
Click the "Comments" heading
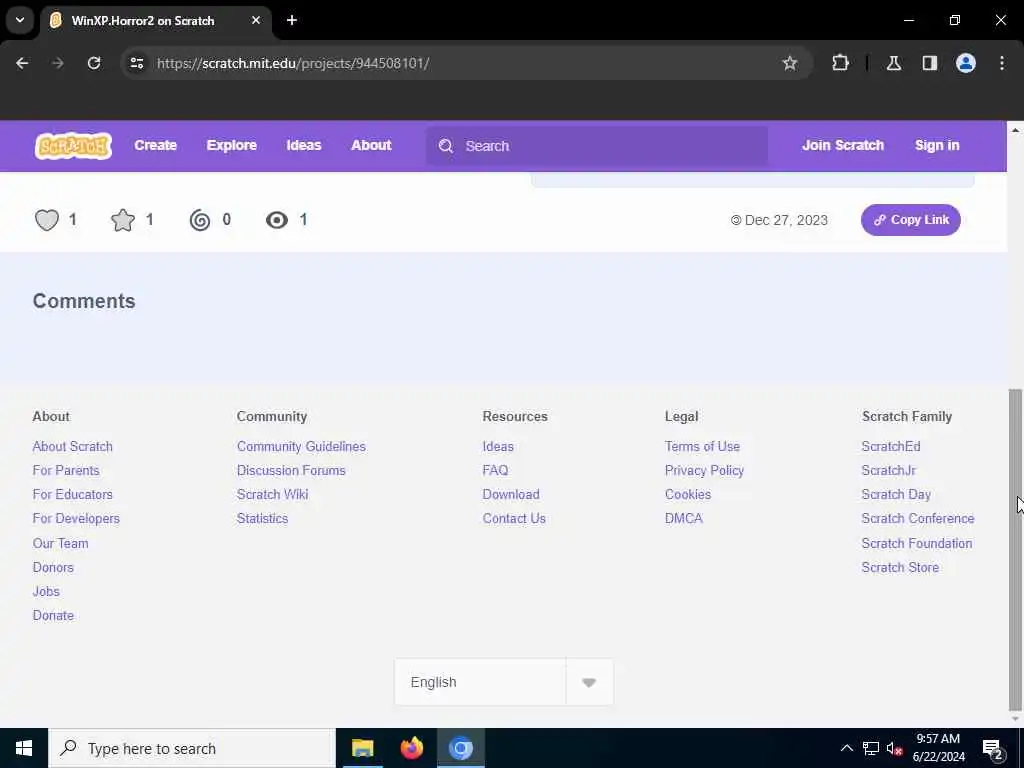(x=84, y=301)
